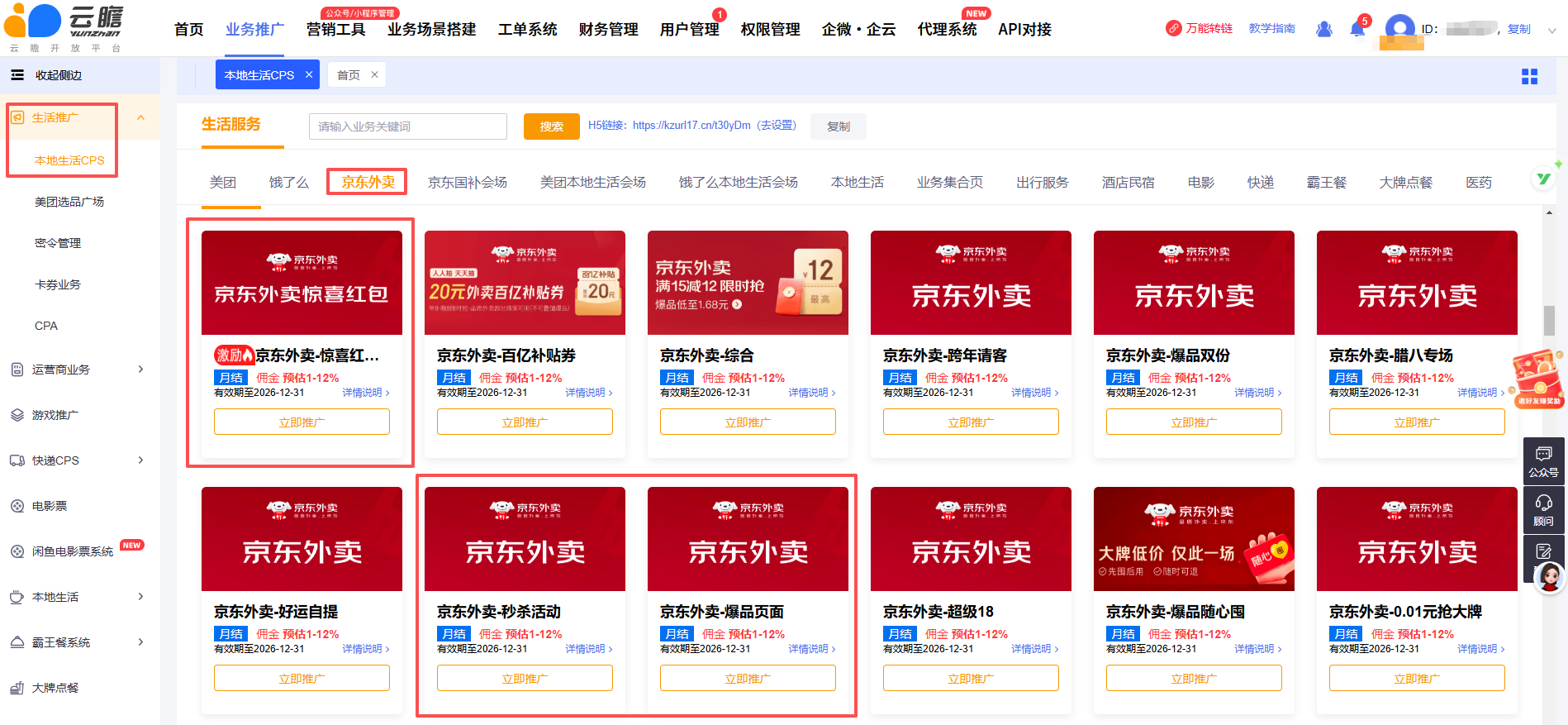Open the account dropdown arrow

coord(1551,31)
